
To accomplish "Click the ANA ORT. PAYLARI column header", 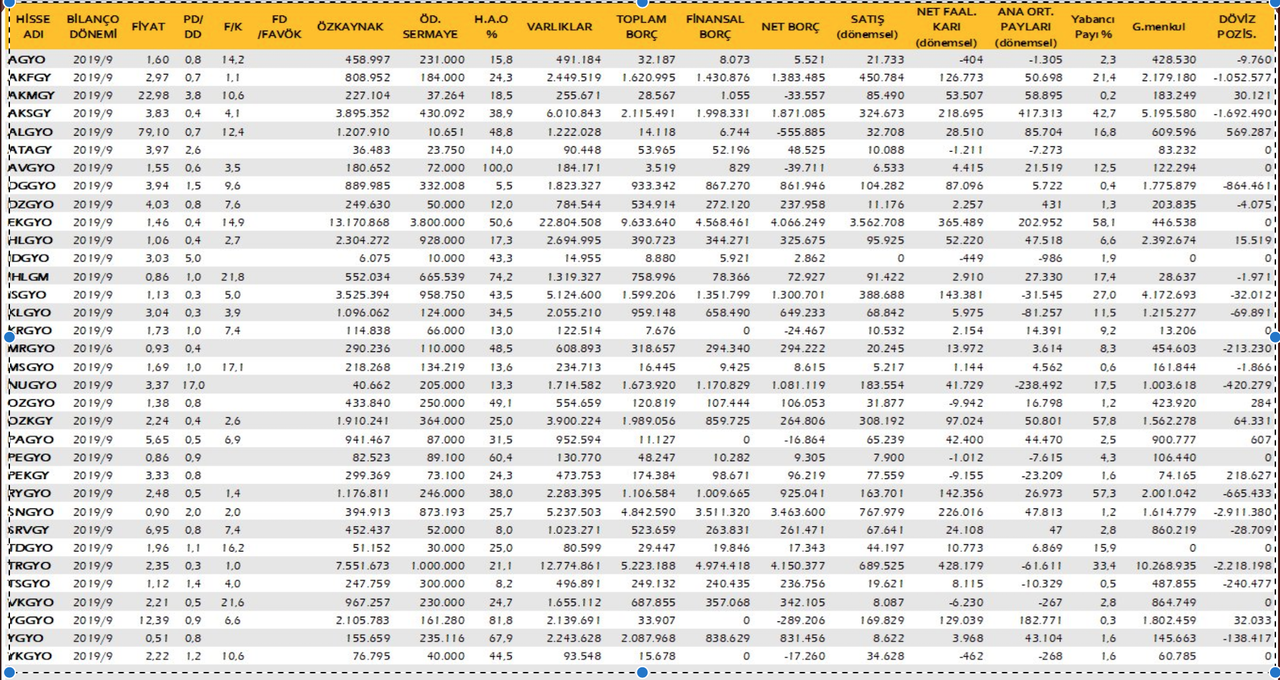I will click(1027, 27).
